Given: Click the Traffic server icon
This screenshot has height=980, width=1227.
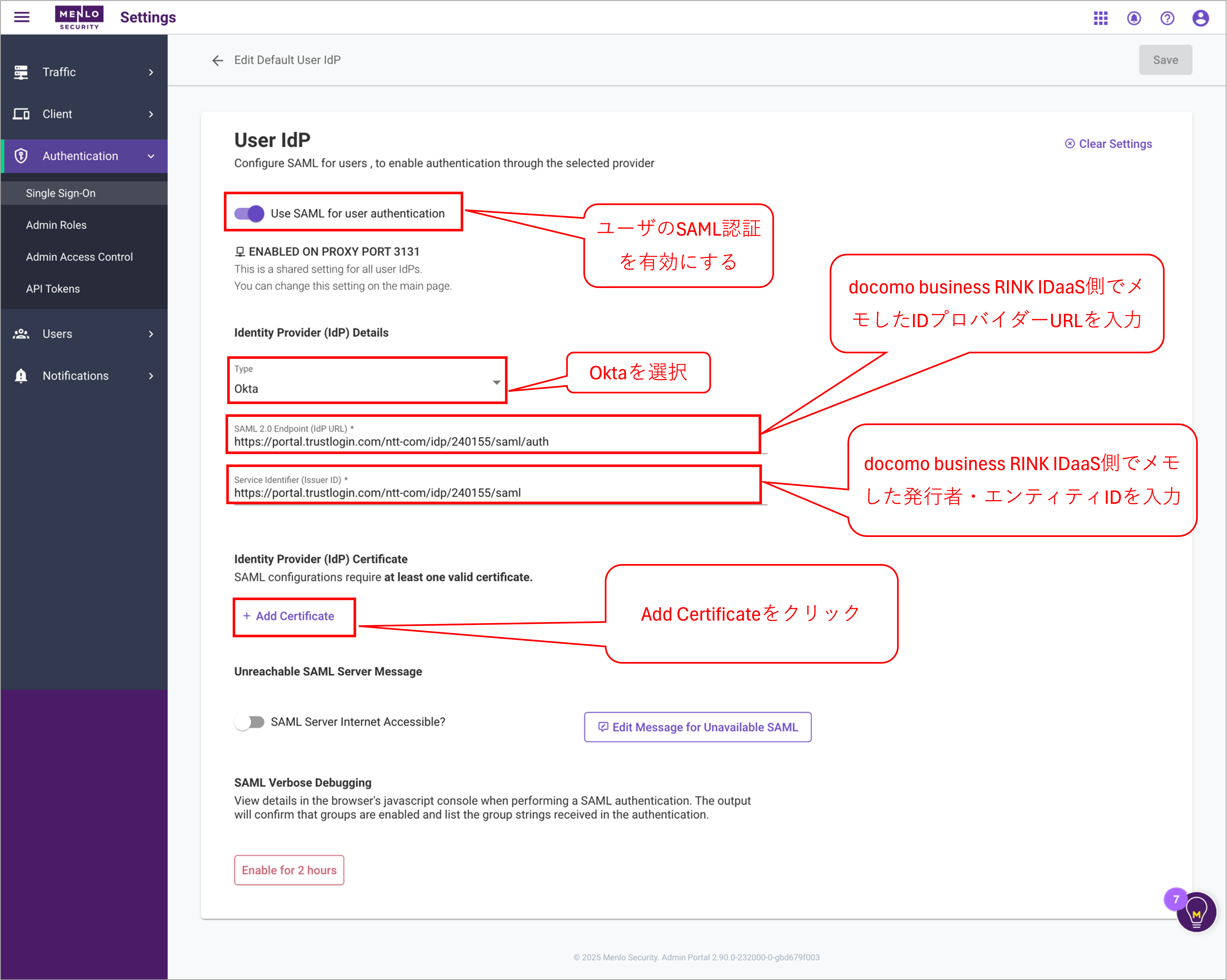Looking at the screenshot, I should coord(21,72).
